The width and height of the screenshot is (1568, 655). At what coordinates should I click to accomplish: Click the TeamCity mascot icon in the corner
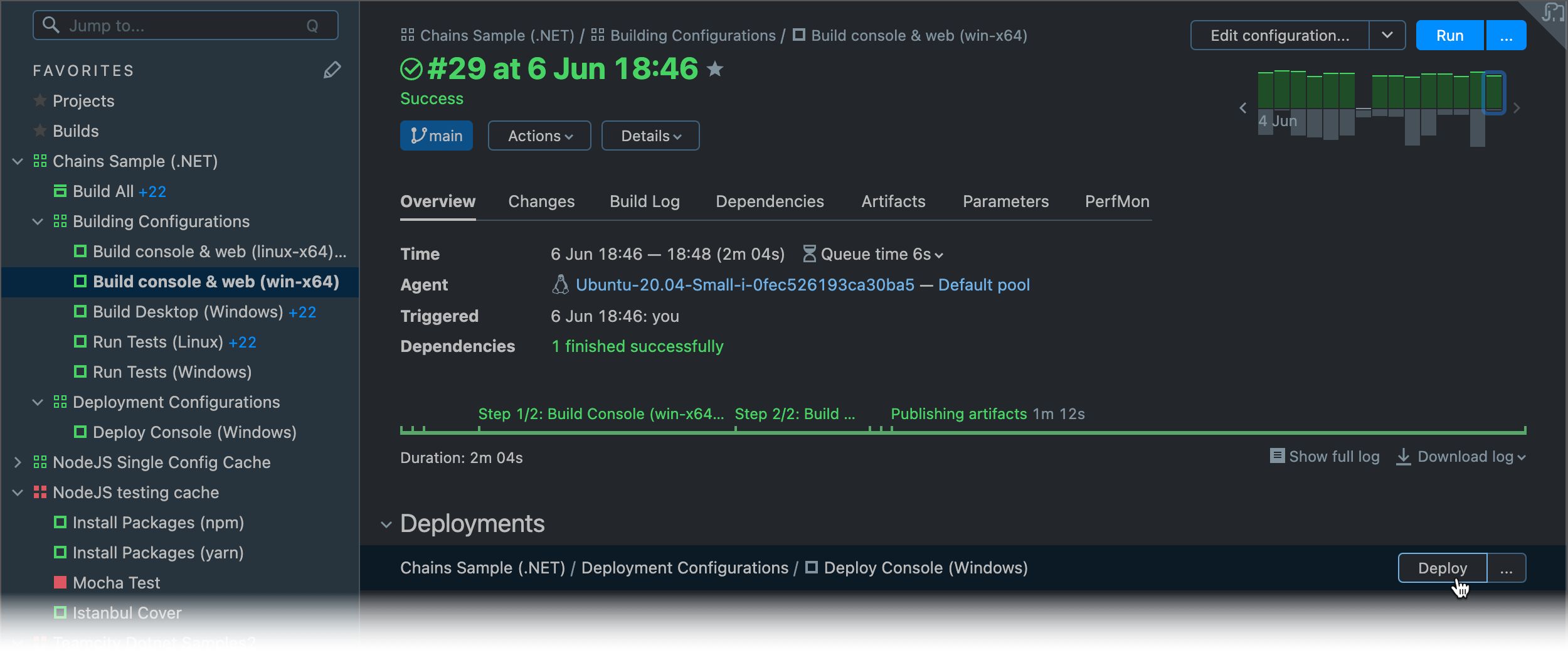(1554, 13)
